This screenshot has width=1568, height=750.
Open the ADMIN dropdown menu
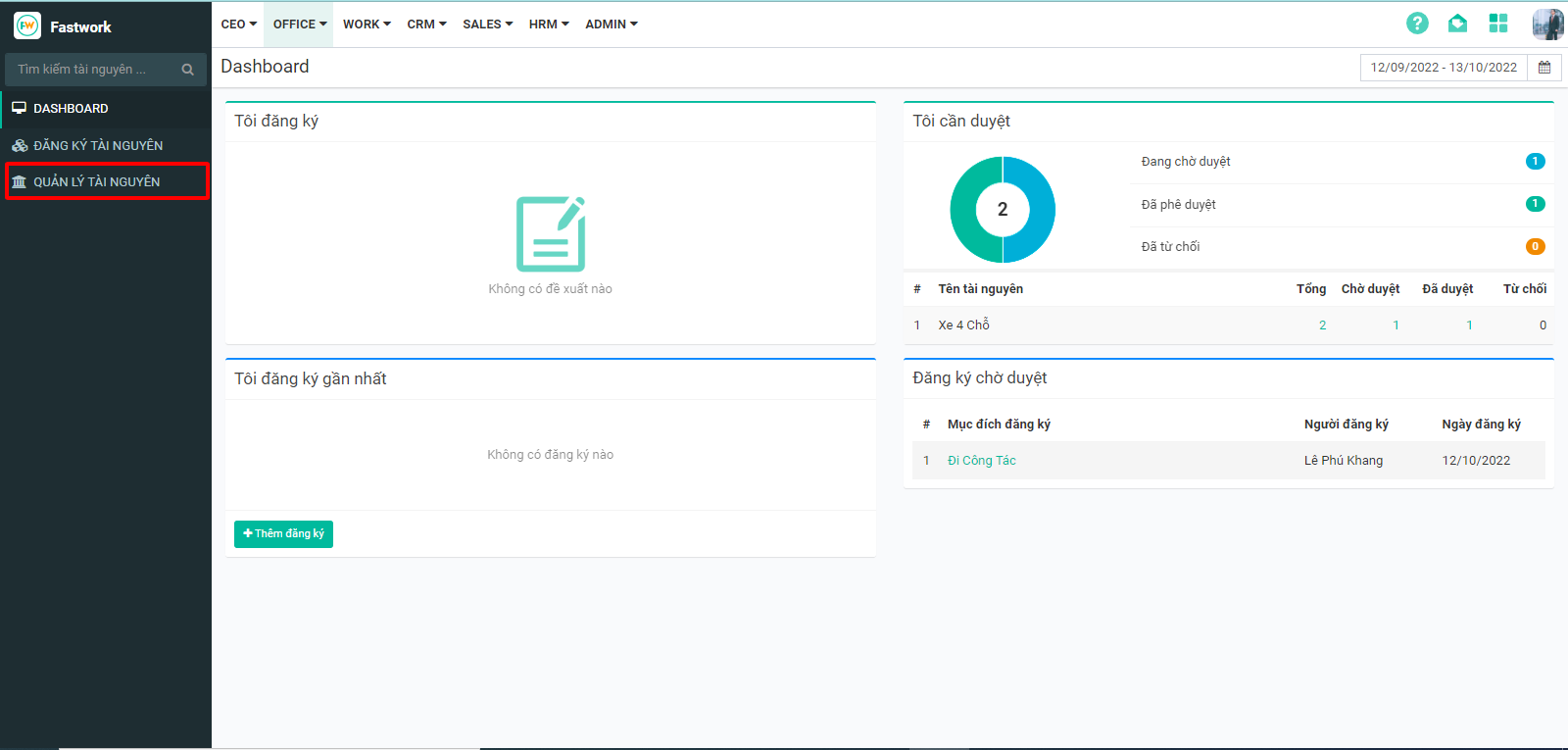click(611, 25)
